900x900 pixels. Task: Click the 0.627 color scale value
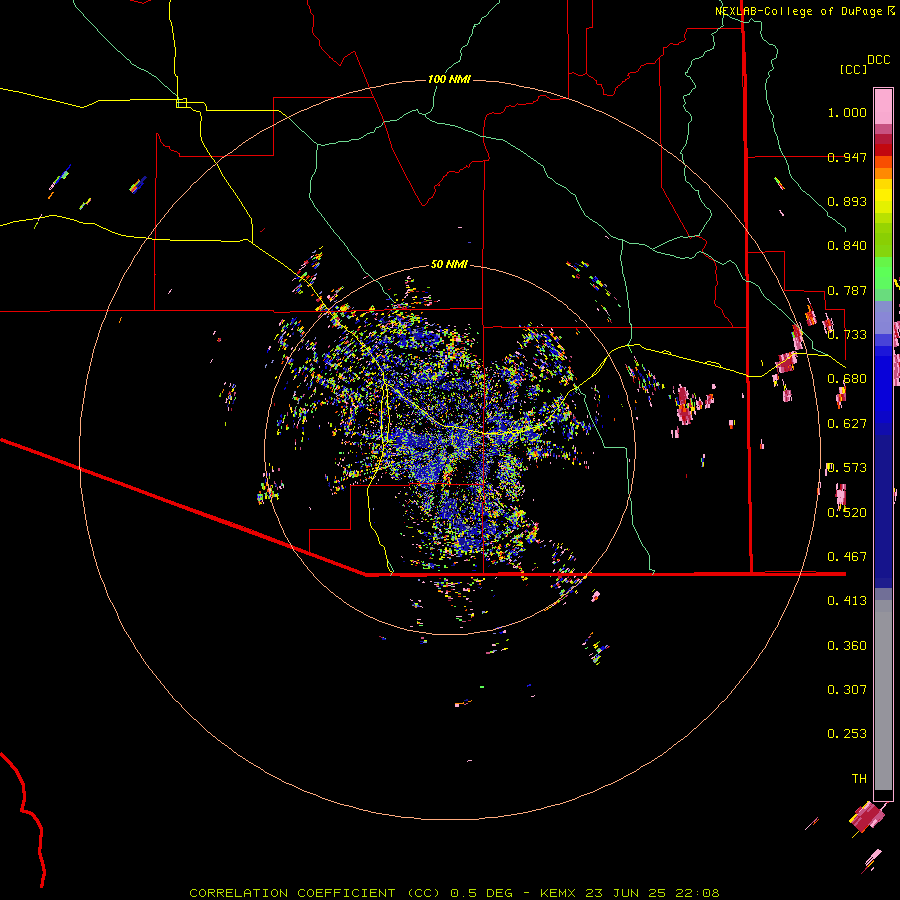[x=847, y=424]
